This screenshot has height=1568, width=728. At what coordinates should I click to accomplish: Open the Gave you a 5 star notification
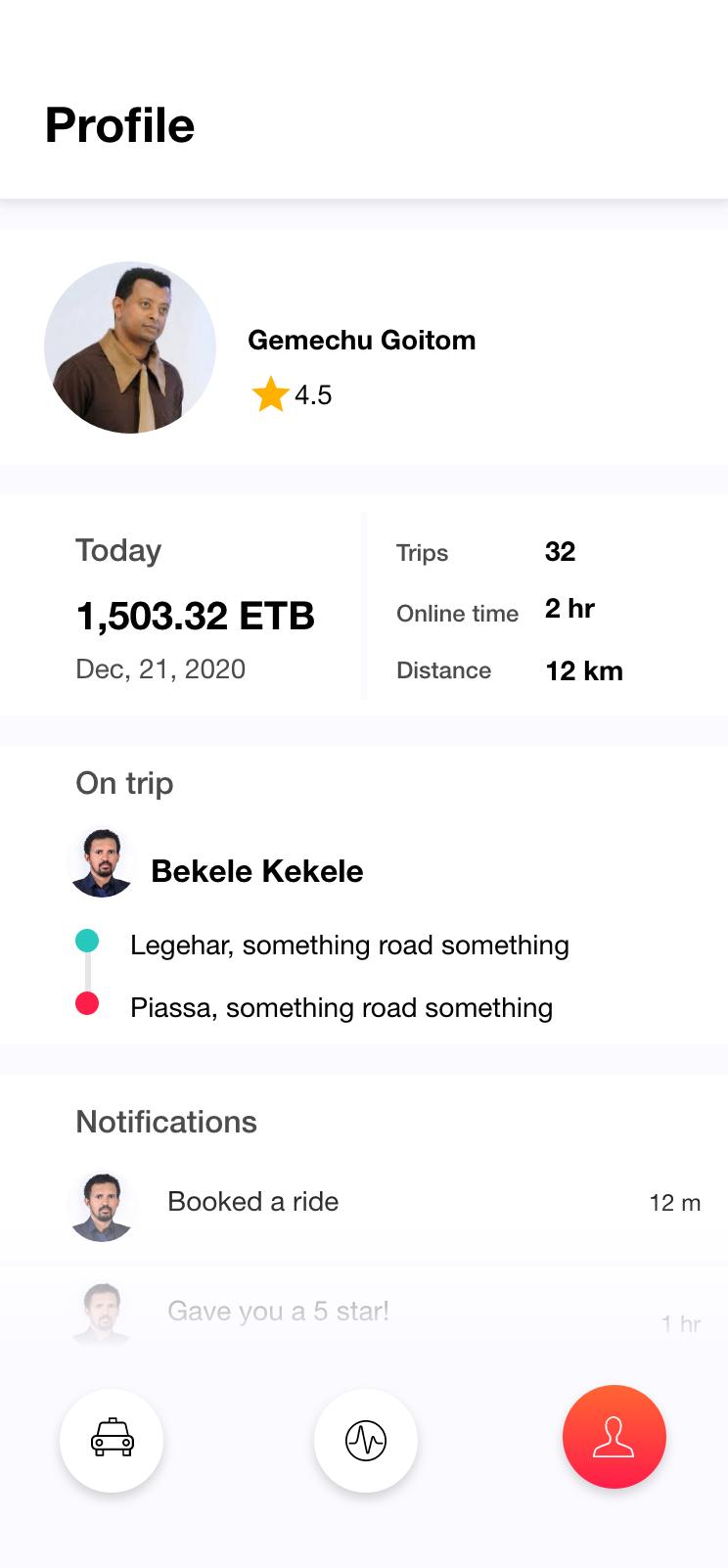coord(364,1313)
